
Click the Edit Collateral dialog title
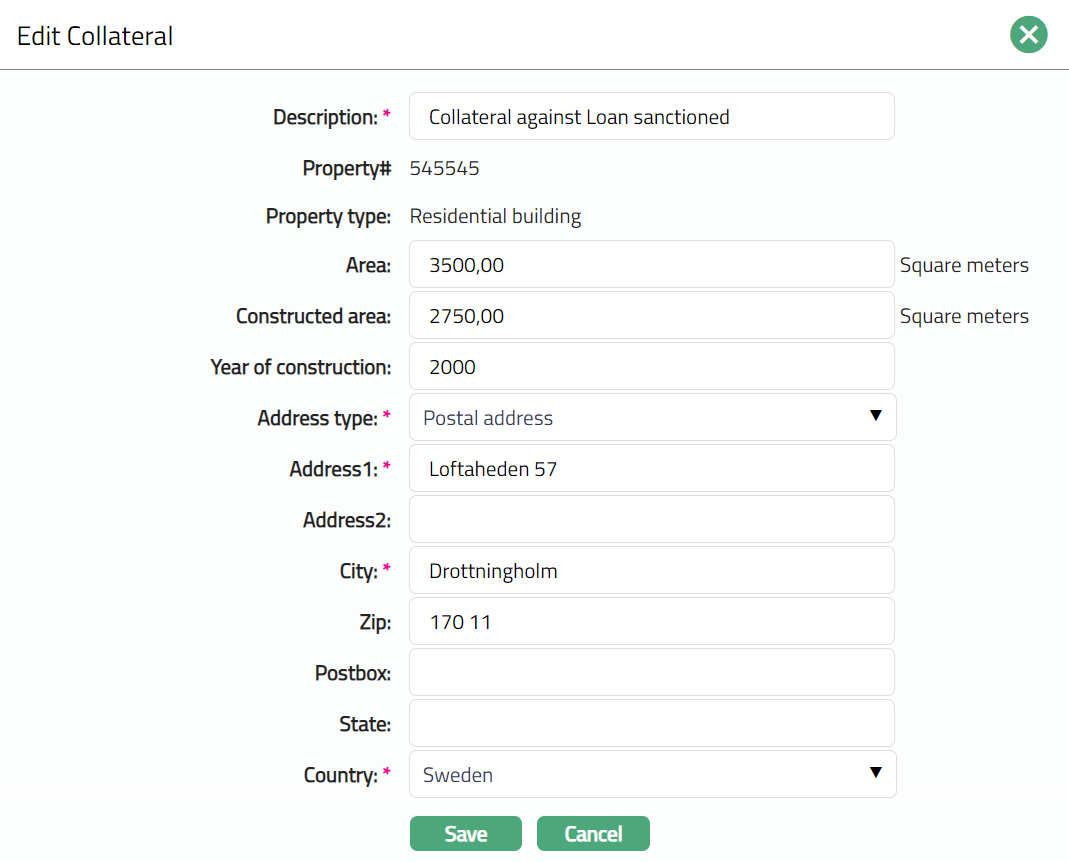(95, 37)
